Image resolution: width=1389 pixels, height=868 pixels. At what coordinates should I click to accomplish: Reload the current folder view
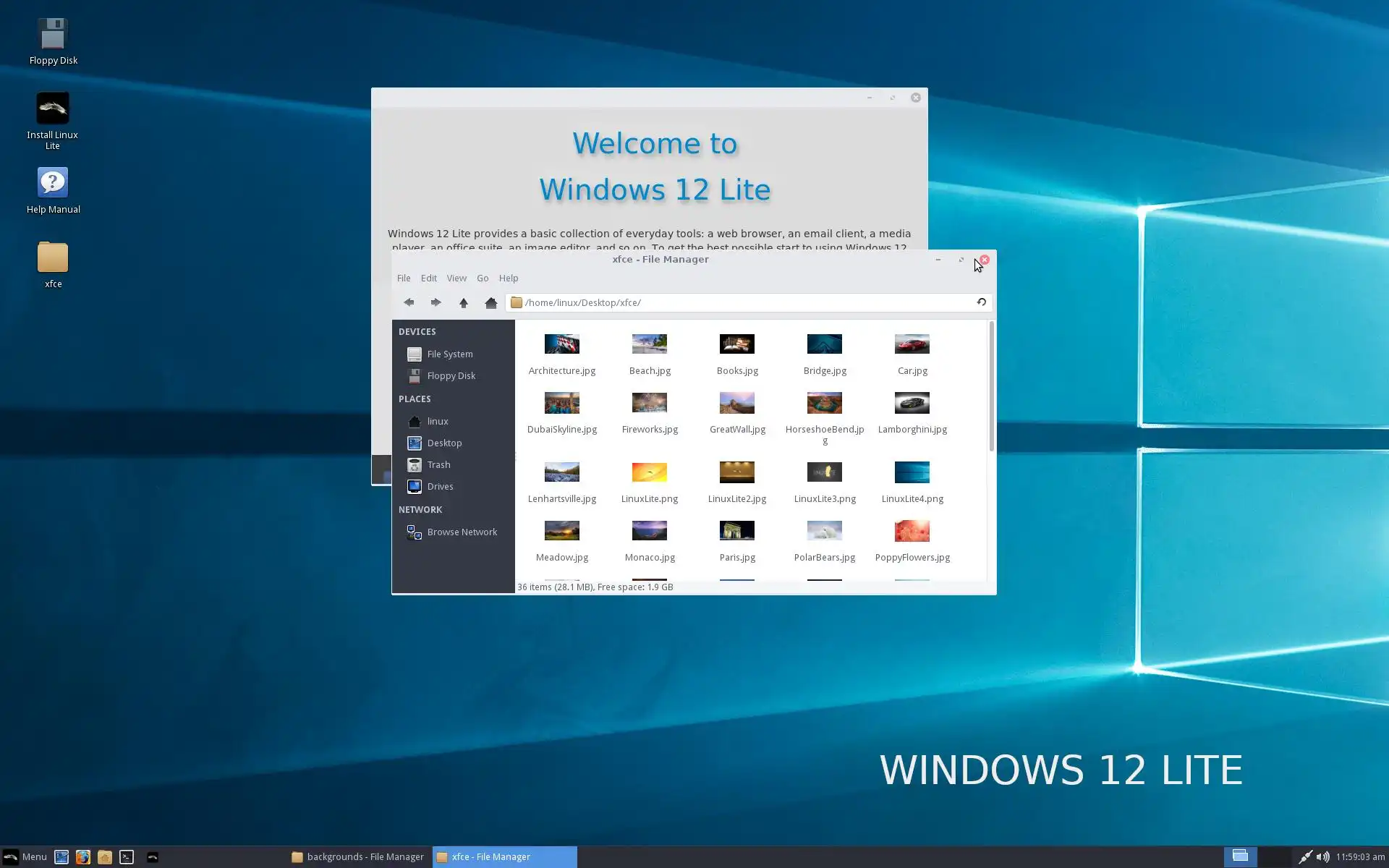point(981,302)
